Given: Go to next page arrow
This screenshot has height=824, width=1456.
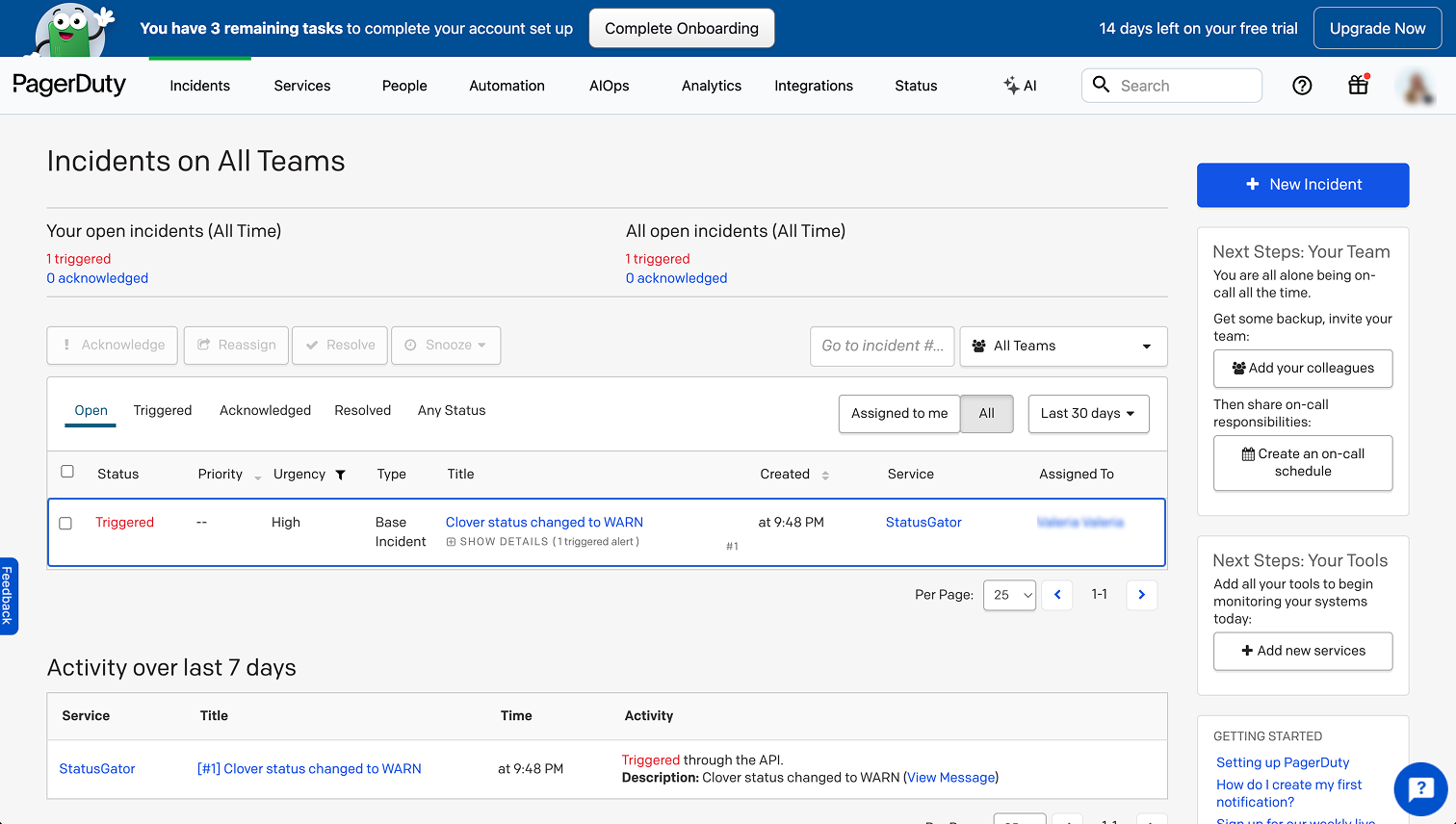Looking at the screenshot, I should [x=1142, y=595].
